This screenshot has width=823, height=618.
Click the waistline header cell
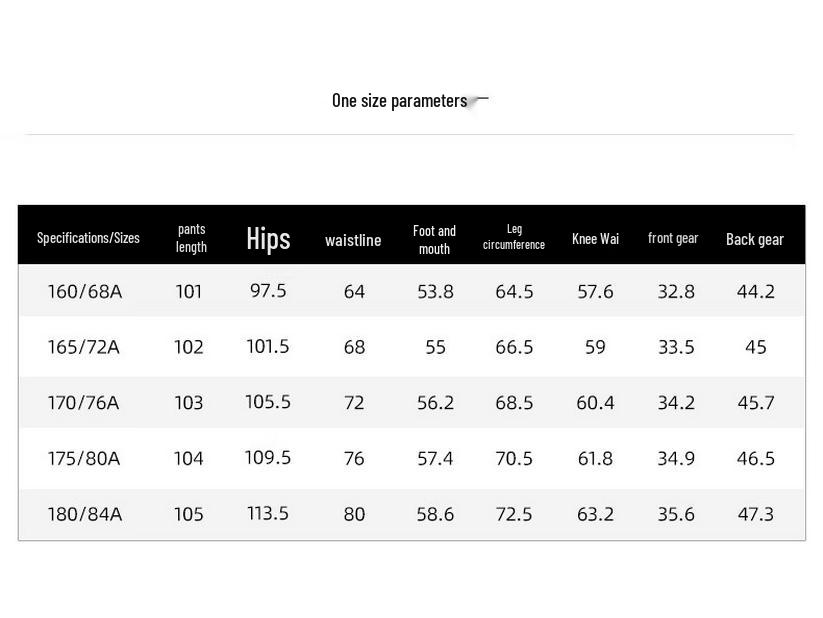pyautogui.click(x=353, y=240)
